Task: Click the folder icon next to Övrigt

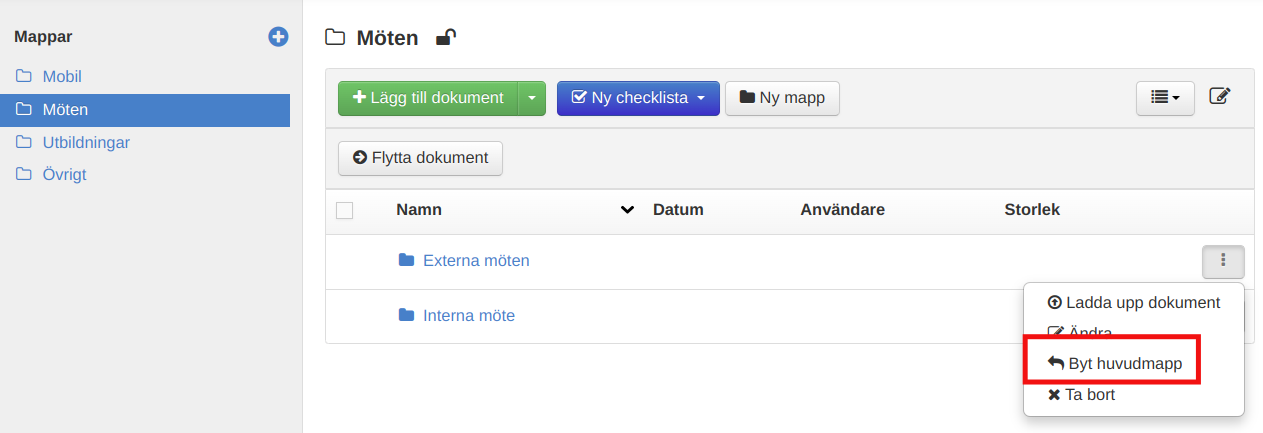Action: pos(24,175)
